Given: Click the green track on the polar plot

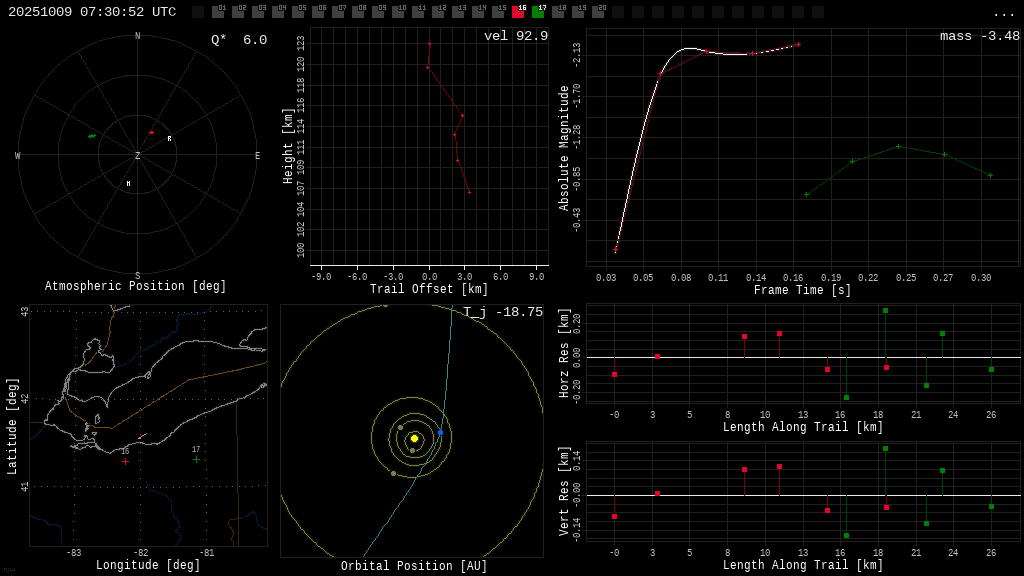Looking at the screenshot, I should [x=92, y=136].
